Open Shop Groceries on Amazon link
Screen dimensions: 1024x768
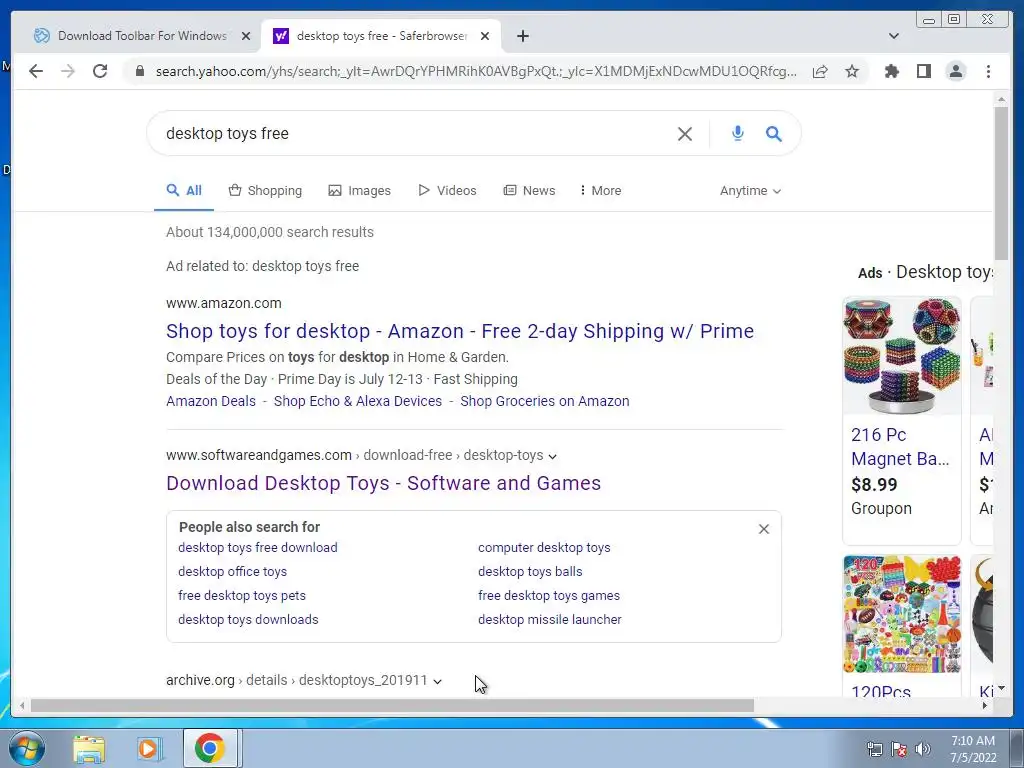[x=545, y=401]
